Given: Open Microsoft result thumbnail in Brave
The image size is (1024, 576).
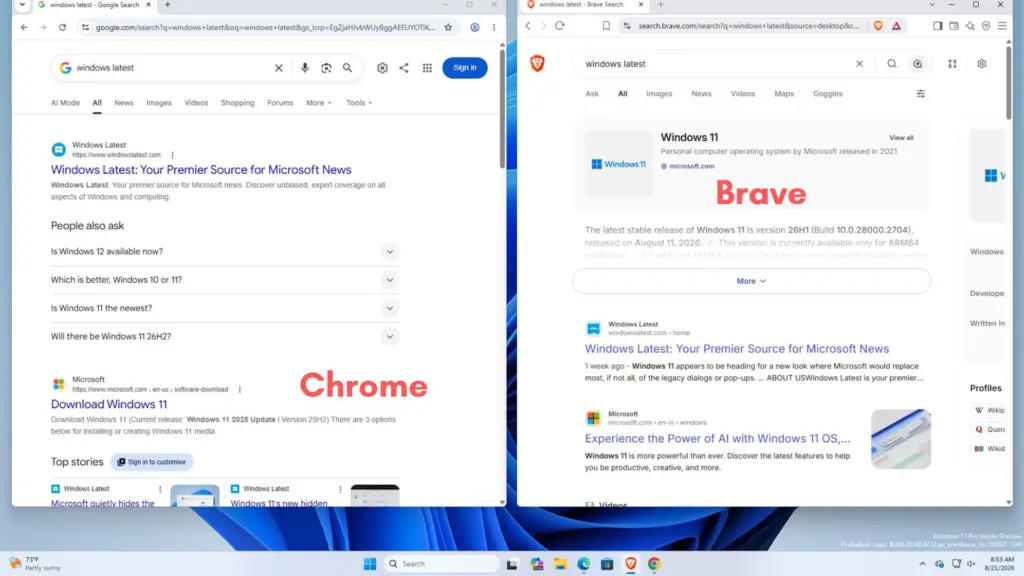Looking at the screenshot, I should [901, 439].
